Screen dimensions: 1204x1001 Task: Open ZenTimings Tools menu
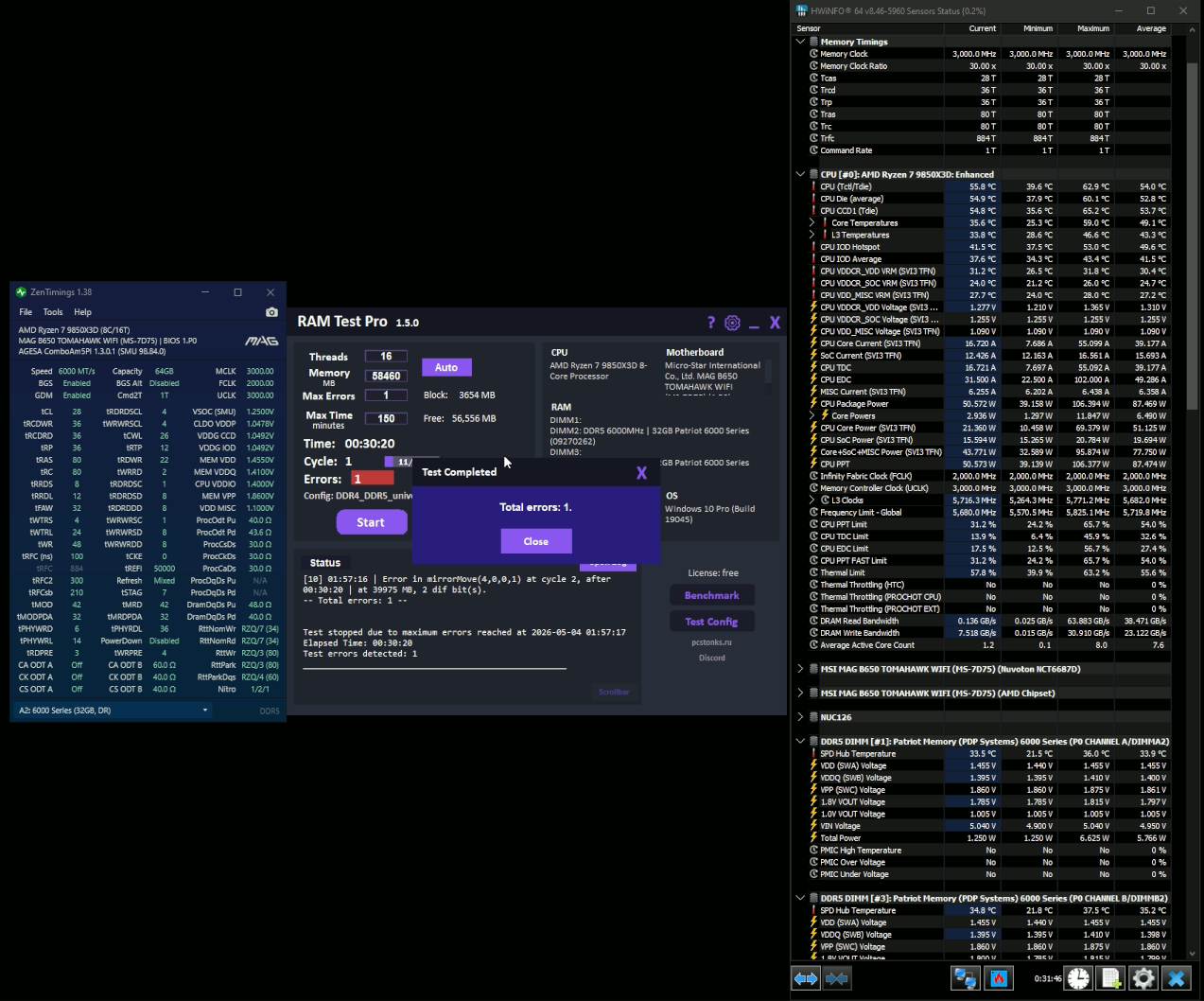[x=53, y=311]
